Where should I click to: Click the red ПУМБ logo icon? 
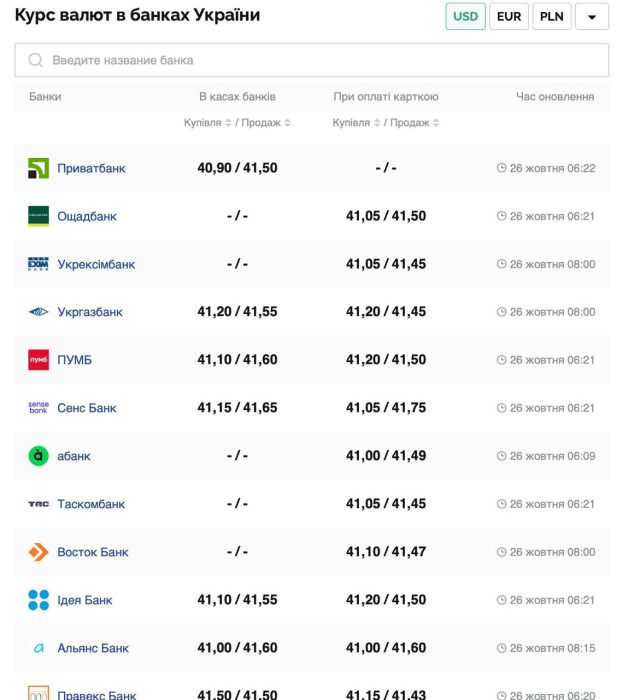click(38, 360)
